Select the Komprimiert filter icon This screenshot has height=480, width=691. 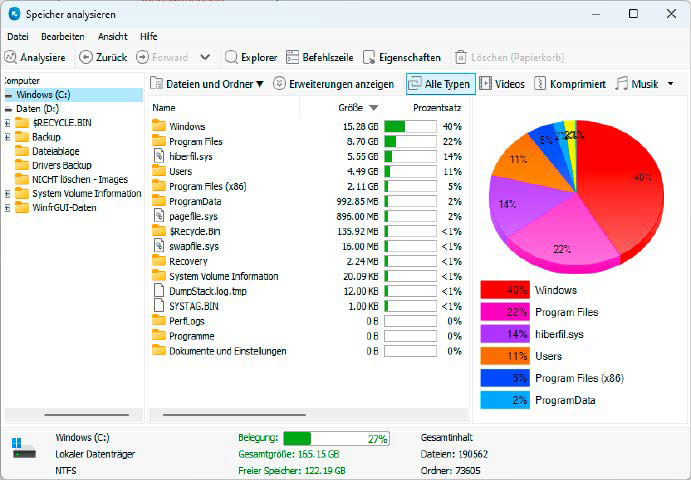[540, 83]
